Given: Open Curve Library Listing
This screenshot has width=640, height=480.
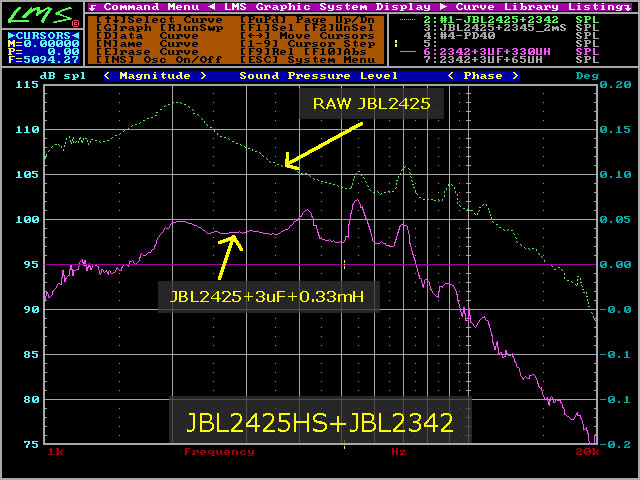Looking at the screenshot, I should pyautogui.click(x=541, y=7).
